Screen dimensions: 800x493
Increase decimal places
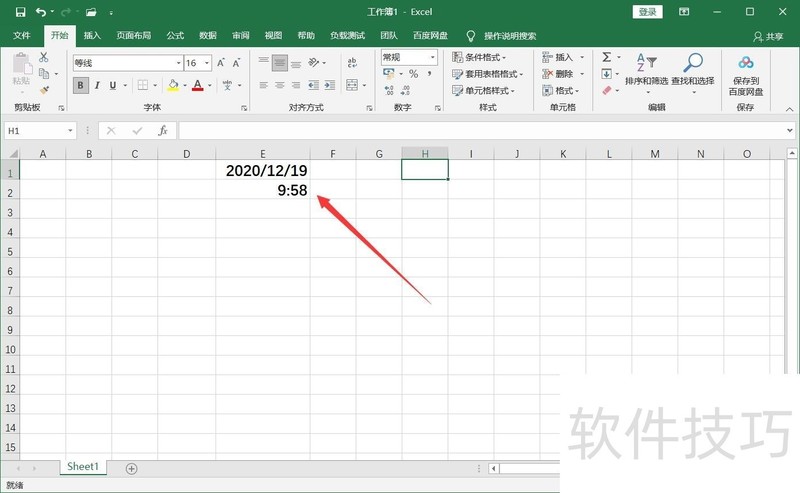tap(389, 91)
